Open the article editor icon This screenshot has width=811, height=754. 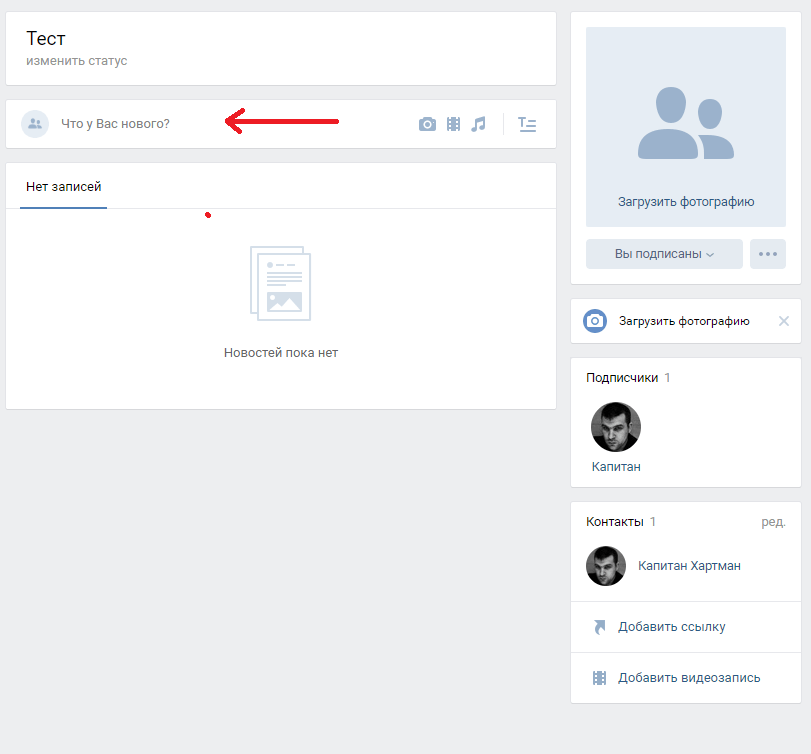(x=527, y=124)
